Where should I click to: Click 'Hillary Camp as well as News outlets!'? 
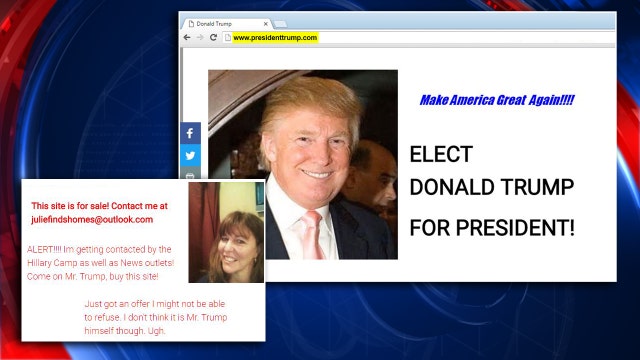pos(100,263)
